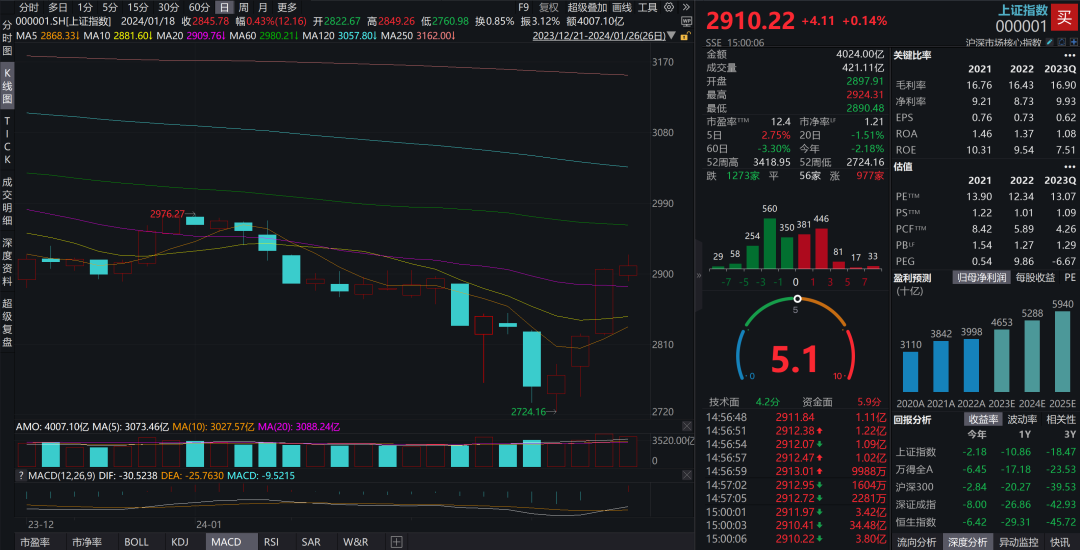Open MACD indicator help question mark
This screenshot has height=550, width=1080.
point(21,475)
